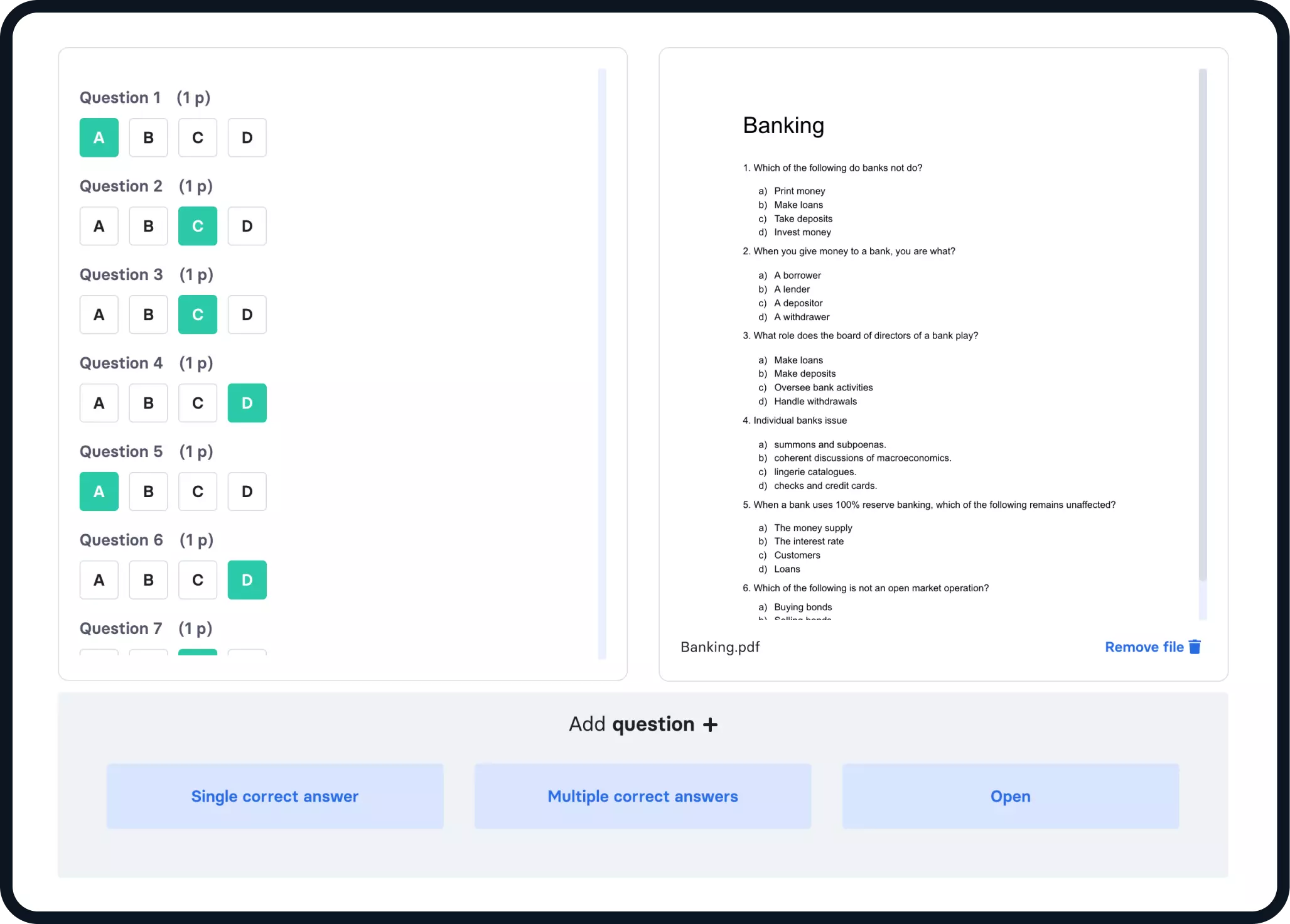The height and width of the screenshot is (924, 1290).
Task: Toggle answer A for Question 3
Action: click(x=99, y=314)
